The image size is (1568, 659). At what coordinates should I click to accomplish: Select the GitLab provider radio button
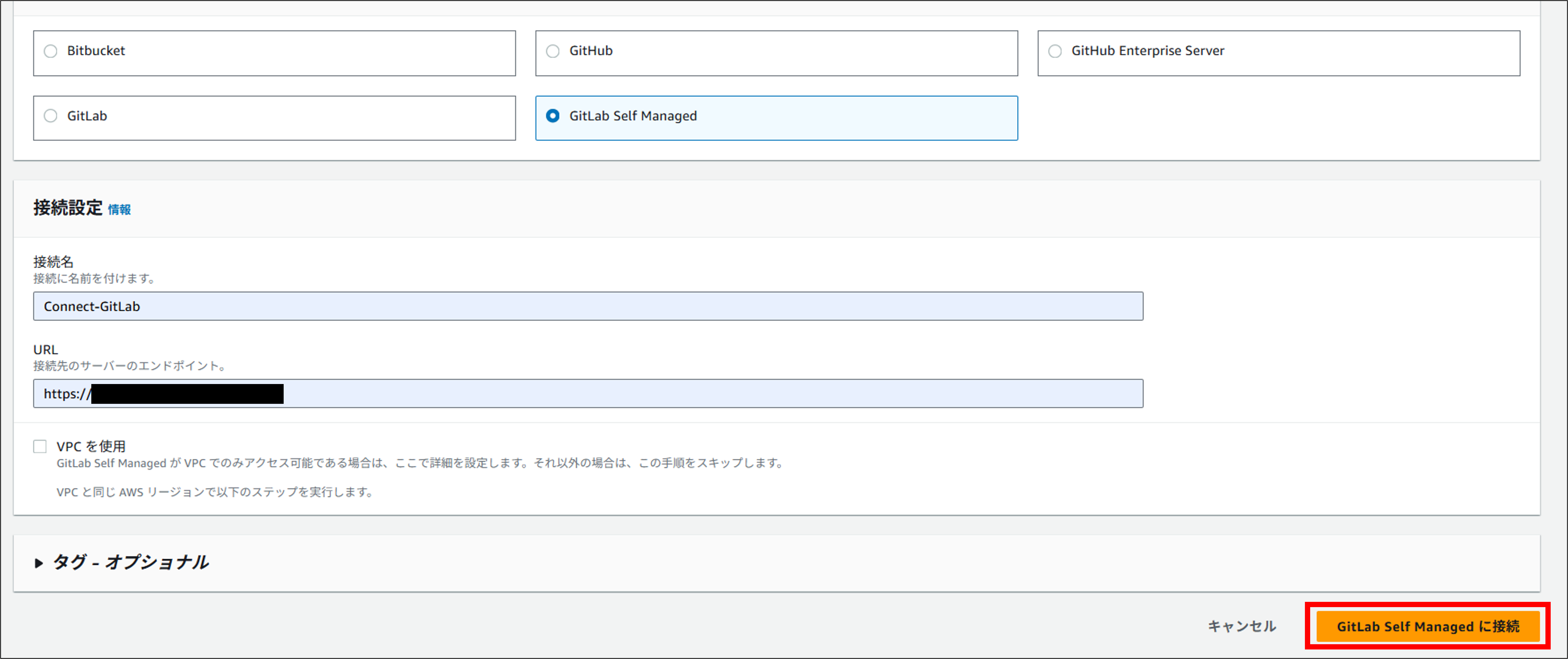coord(50,116)
